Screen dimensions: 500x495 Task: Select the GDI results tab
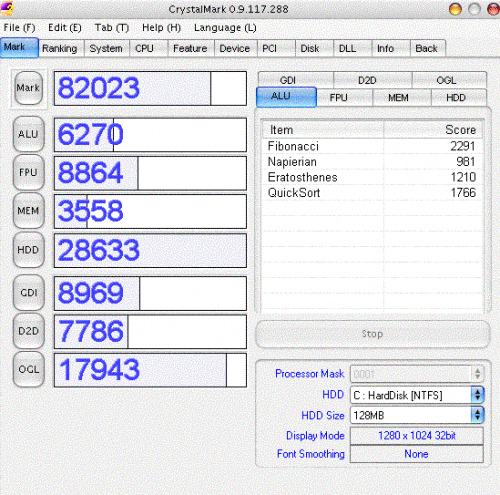296,80
